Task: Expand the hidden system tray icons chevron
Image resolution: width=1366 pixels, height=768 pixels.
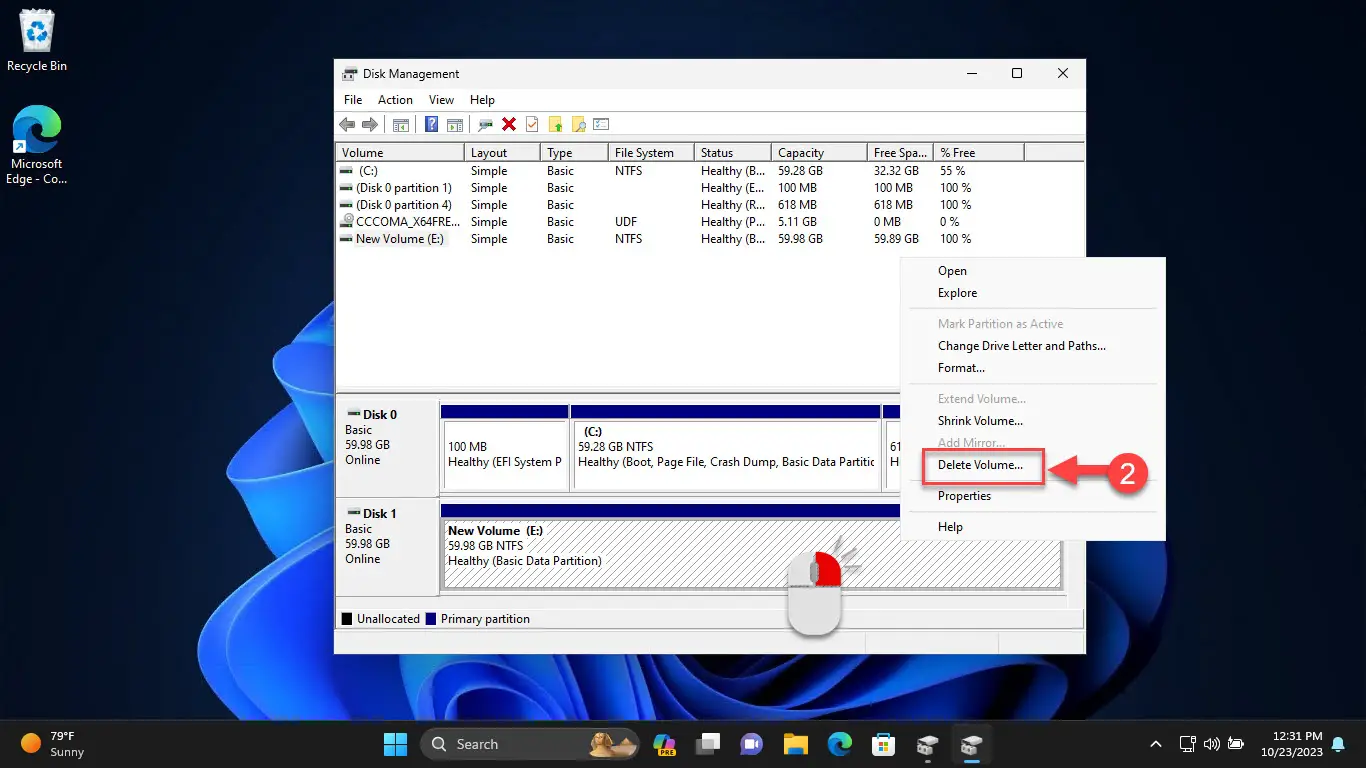Action: coord(1156,744)
